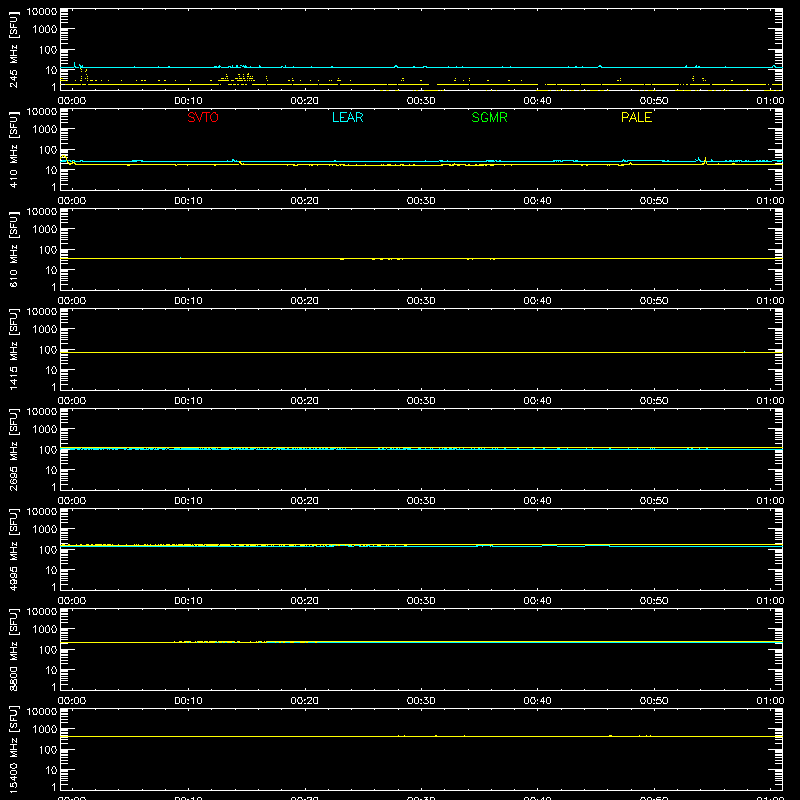
Task: Click the red SVTO station label
Action: pos(203,117)
